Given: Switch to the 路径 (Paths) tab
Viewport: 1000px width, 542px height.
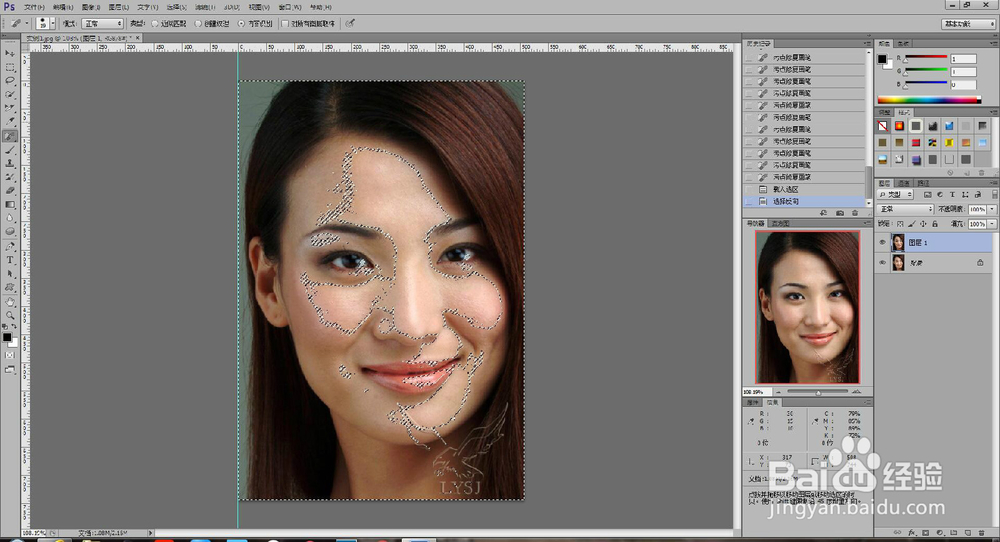Looking at the screenshot, I should pos(923,183).
